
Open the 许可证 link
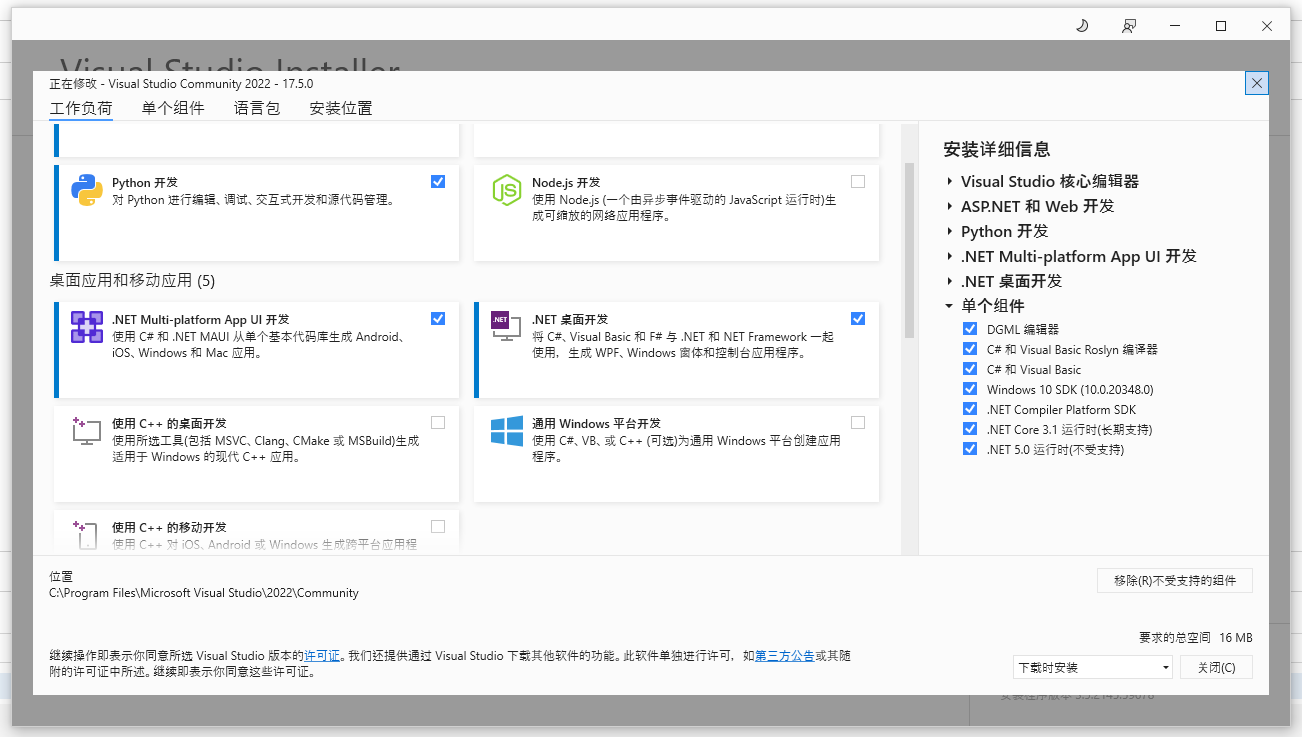coord(322,656)
